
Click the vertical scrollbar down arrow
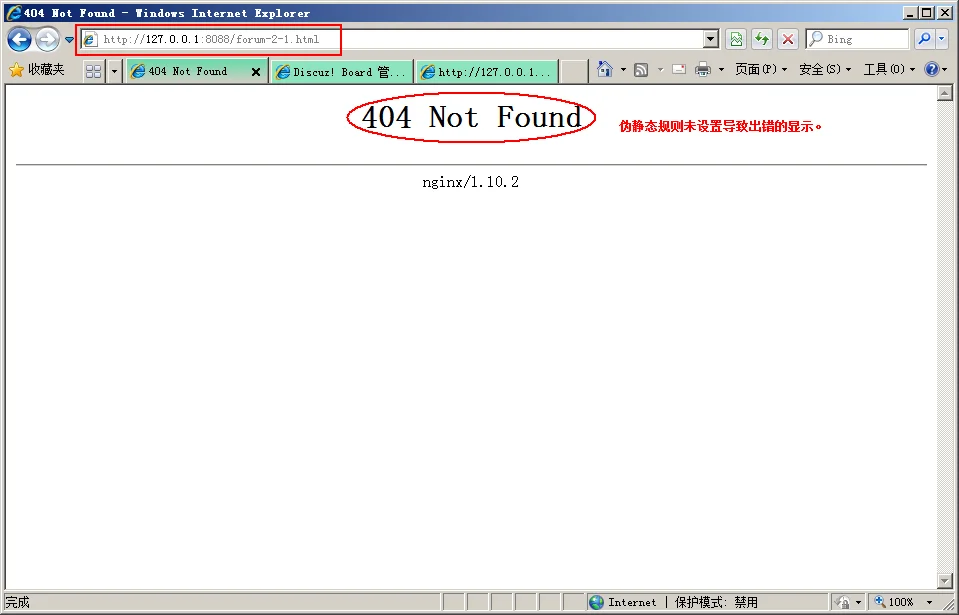pyautogui.click(x=944, y=581)
